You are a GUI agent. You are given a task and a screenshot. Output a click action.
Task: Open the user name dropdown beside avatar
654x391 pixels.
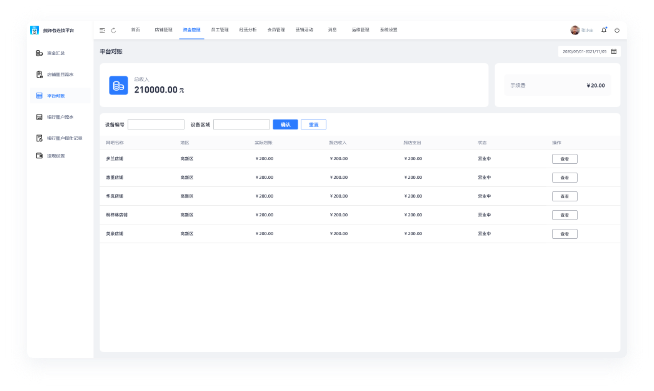(587, 30)
